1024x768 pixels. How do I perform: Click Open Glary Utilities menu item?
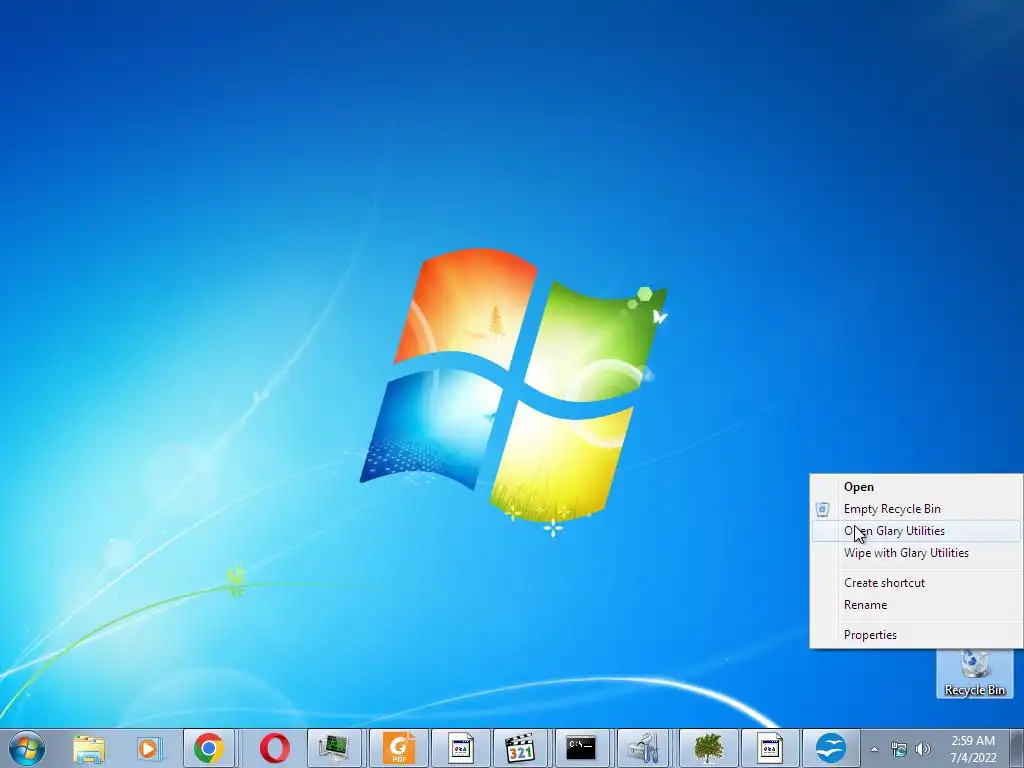pyautogui.click(x=916, y=531)
